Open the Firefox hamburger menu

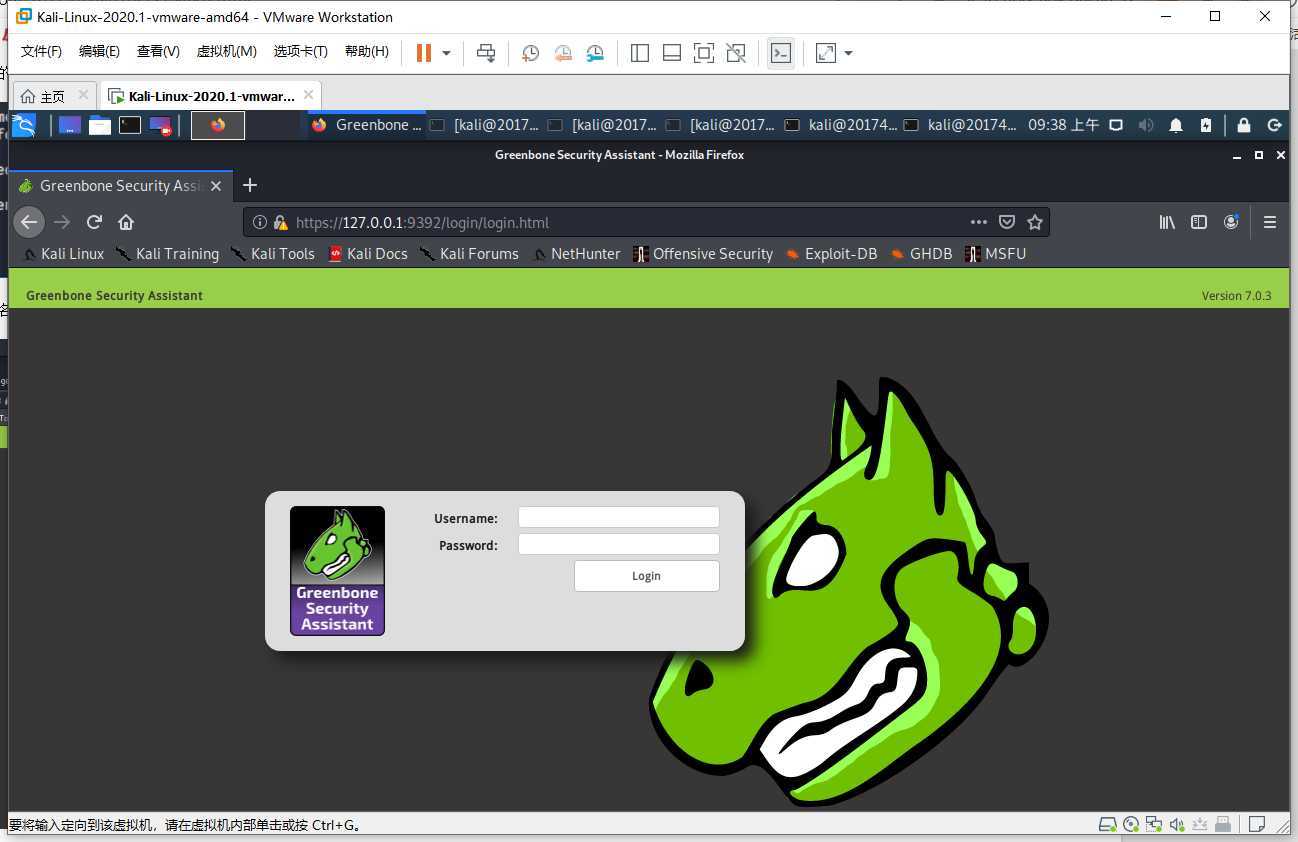(1270, 222)
